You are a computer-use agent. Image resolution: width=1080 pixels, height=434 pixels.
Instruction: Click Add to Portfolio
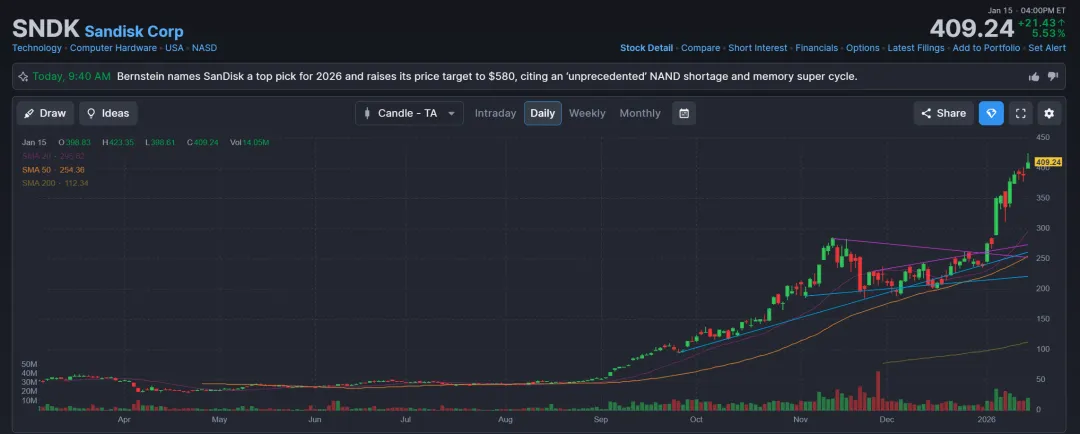[x=986, y=48]
